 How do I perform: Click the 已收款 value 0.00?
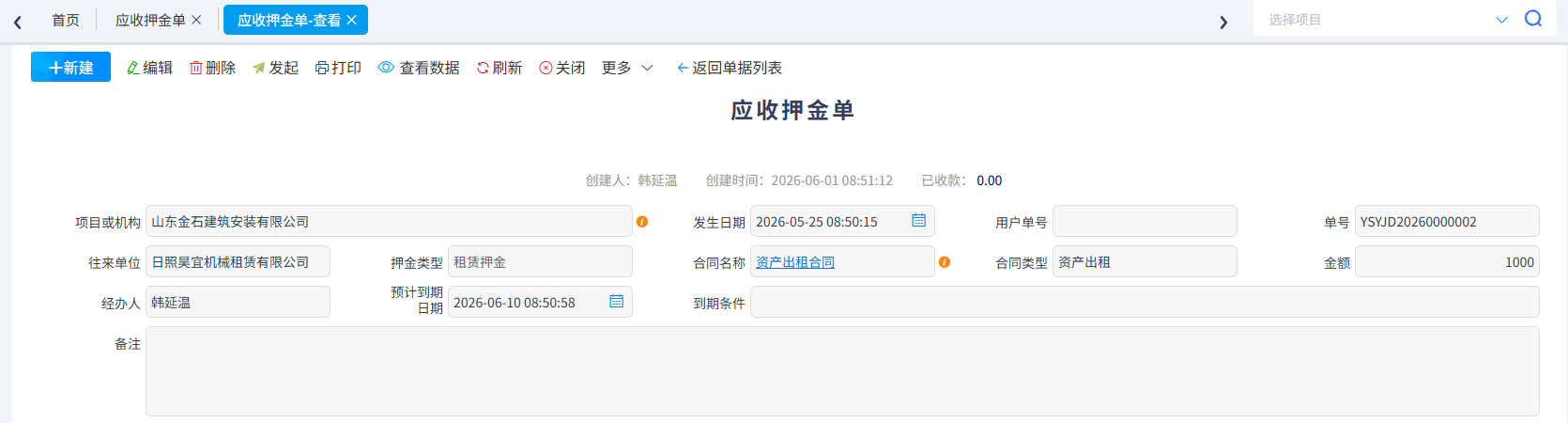(990, 180)
